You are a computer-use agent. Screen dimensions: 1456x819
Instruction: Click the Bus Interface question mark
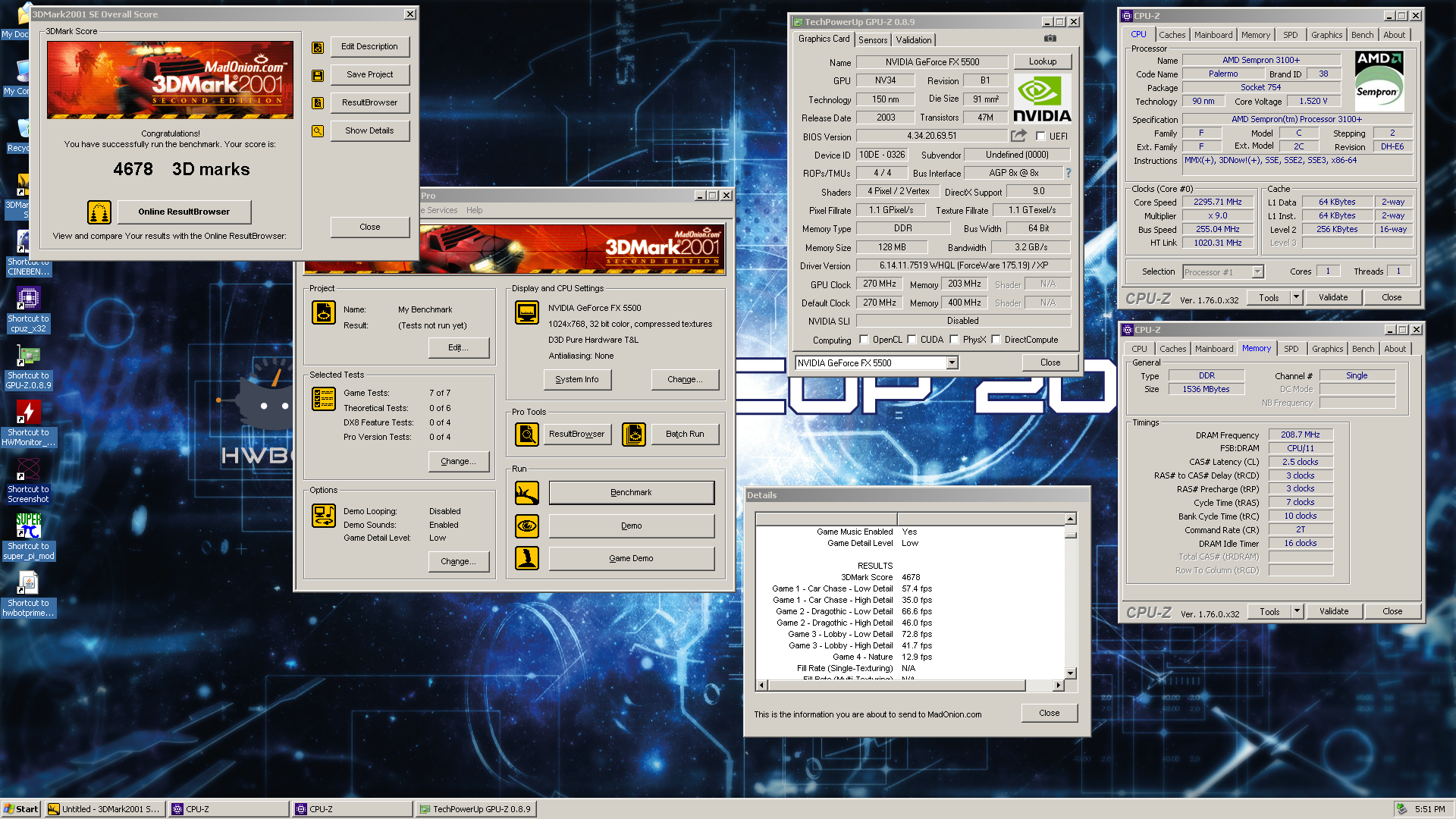click(x=1068, y=173)
